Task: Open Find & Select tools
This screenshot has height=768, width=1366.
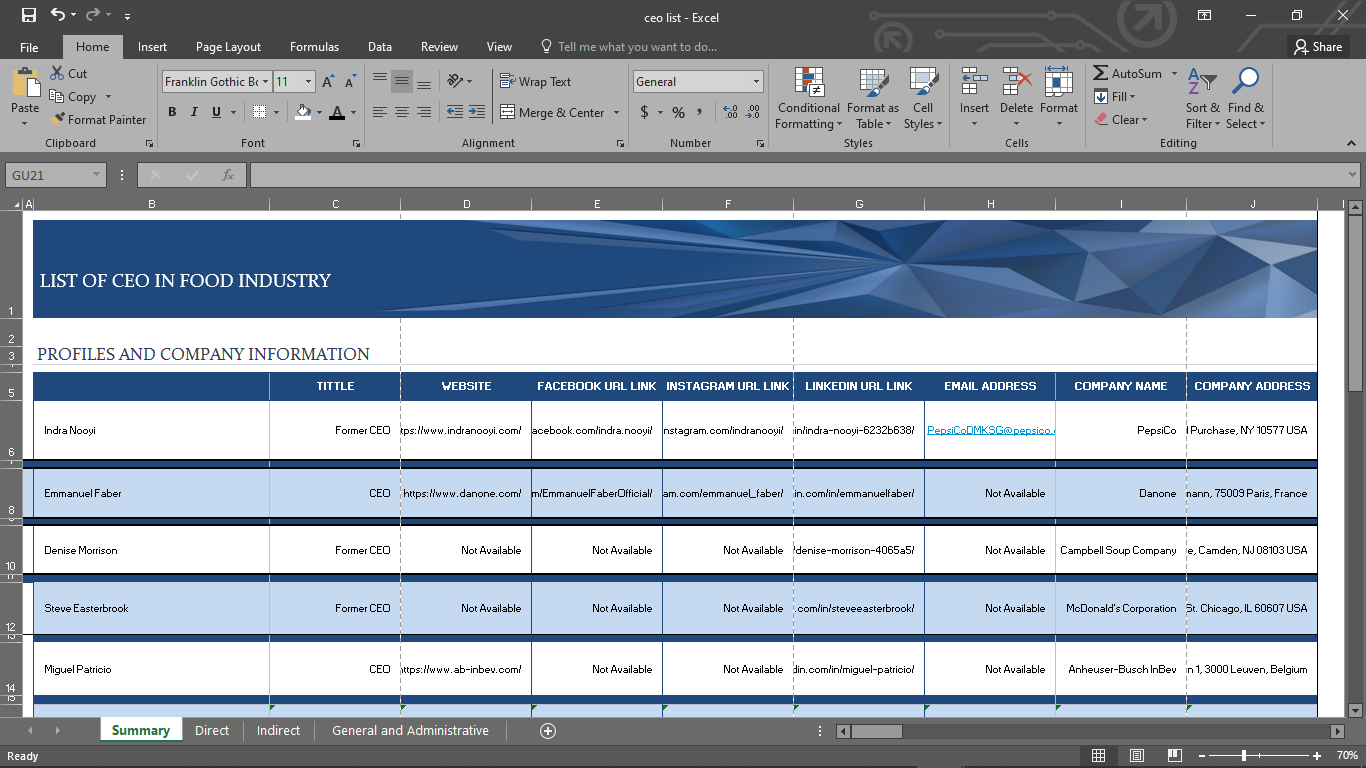Action: [1245, 98]
